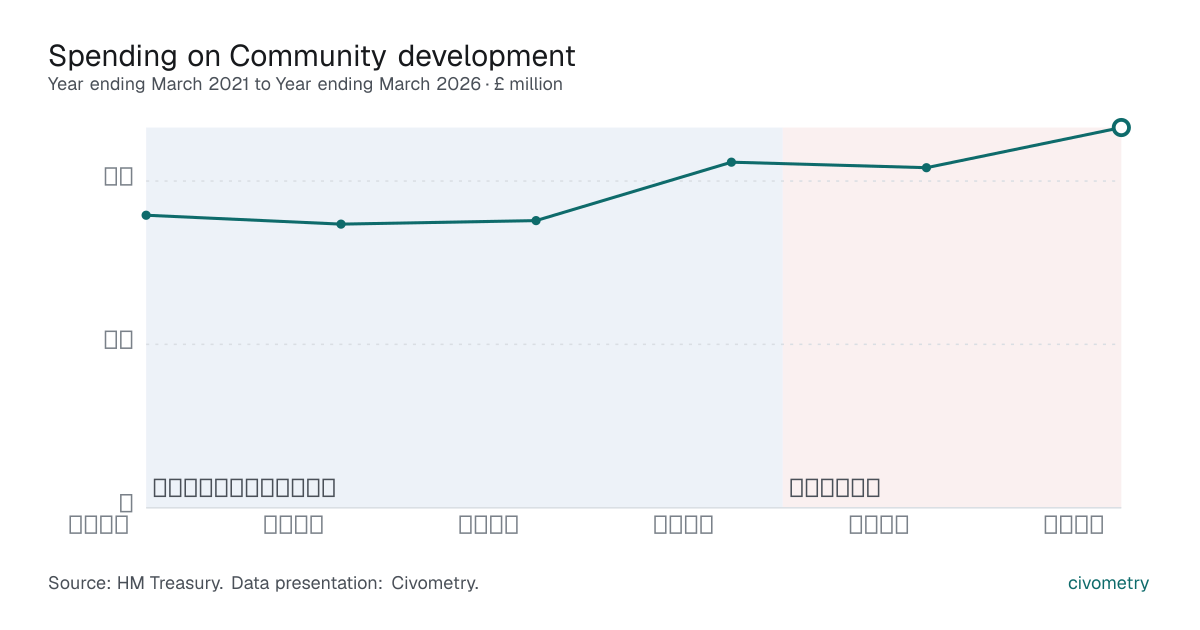Click the hollow circle end data point
The image size is (1200, 630).
click(x=1121, y=127)
